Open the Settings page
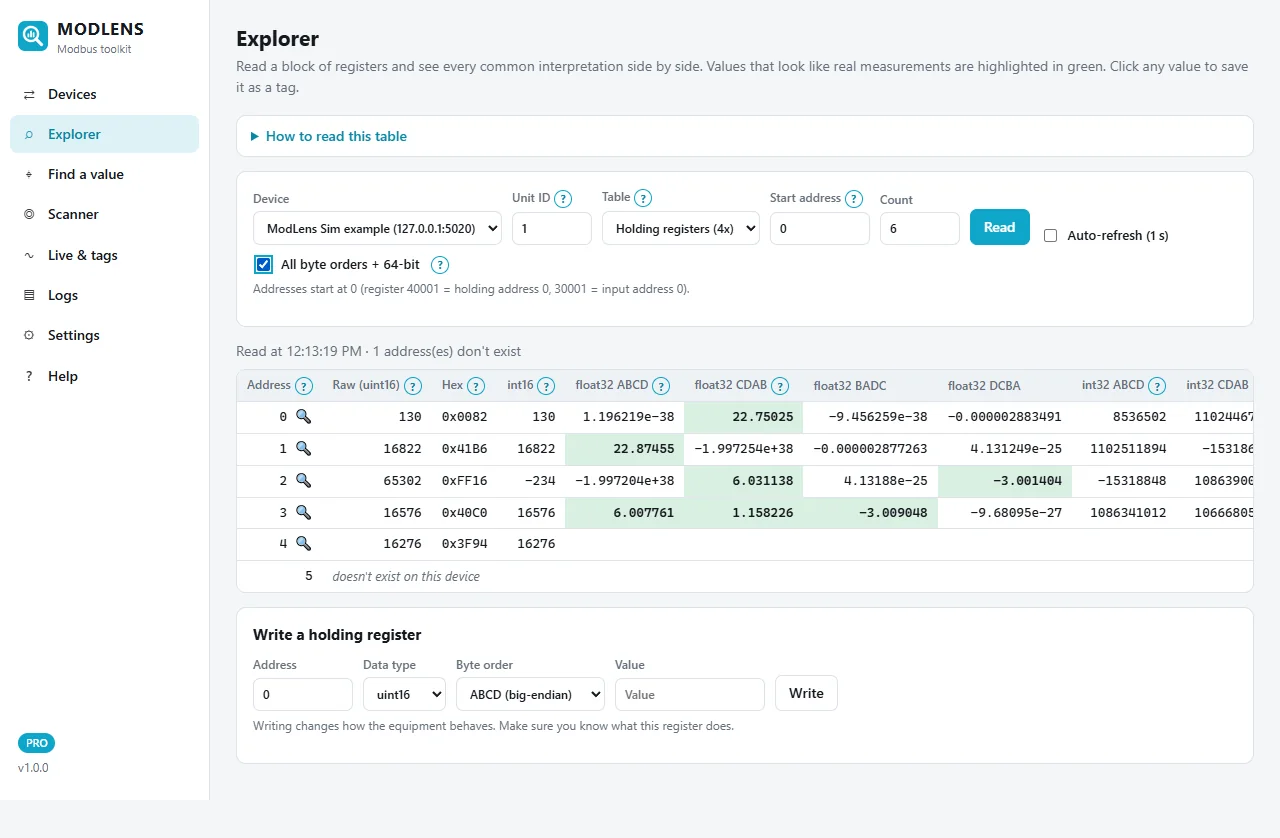This screenshot has height=838, width=1280. [x=104, y=335]
